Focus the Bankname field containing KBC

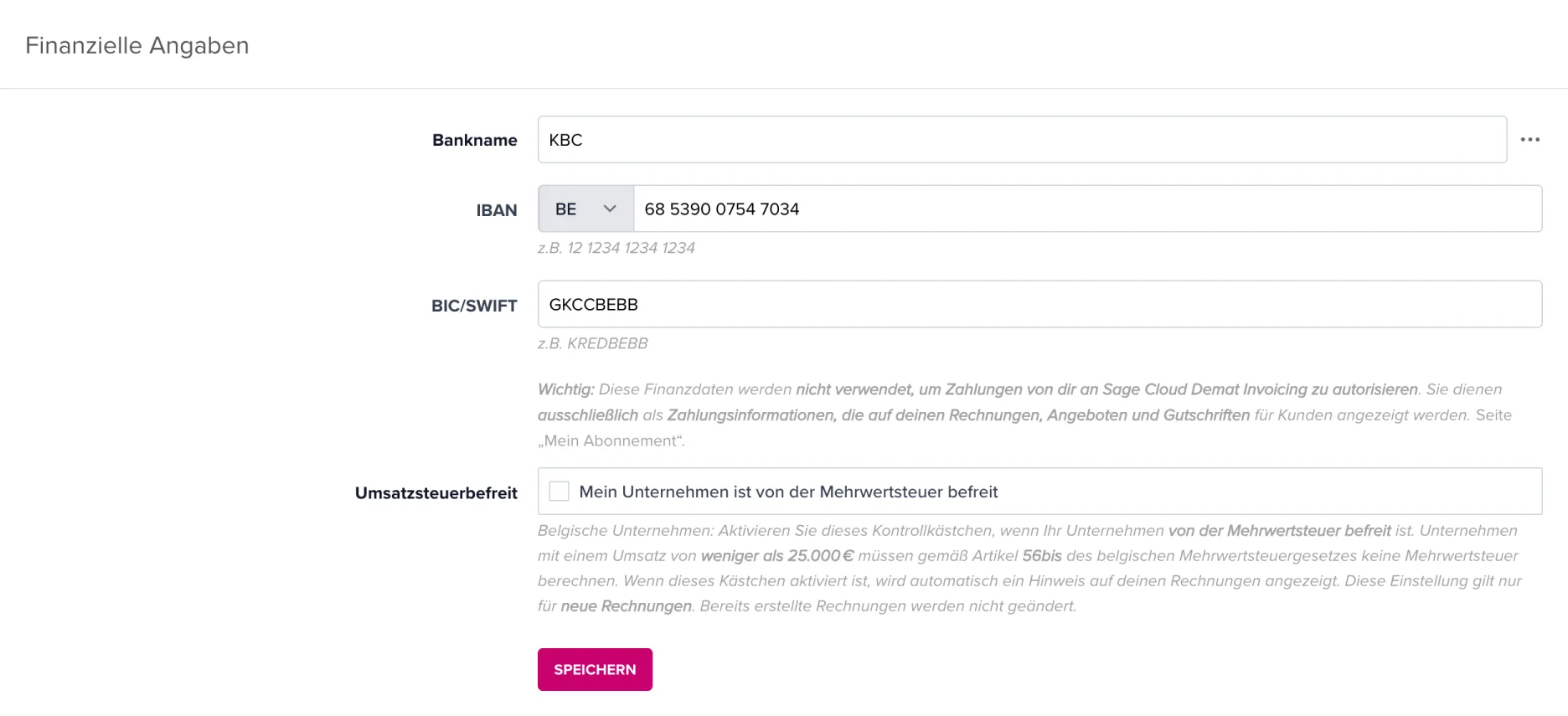point(1022,140)
